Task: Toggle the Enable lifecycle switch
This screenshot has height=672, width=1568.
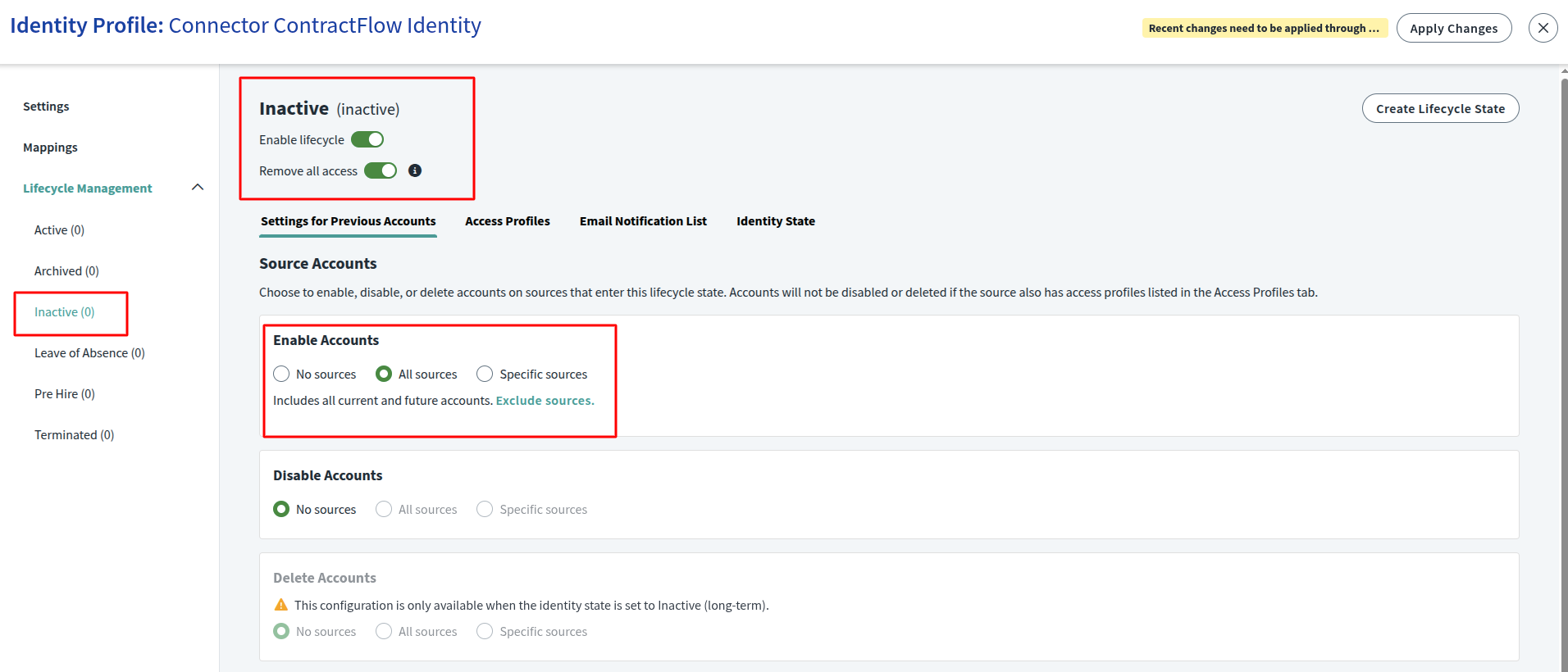Action: click(x=367, y=139)
